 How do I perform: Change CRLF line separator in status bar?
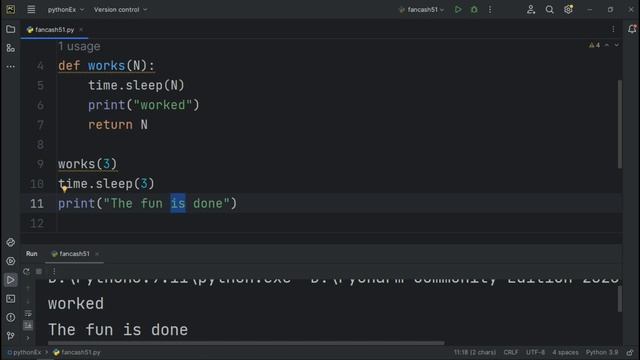(511, 352)
